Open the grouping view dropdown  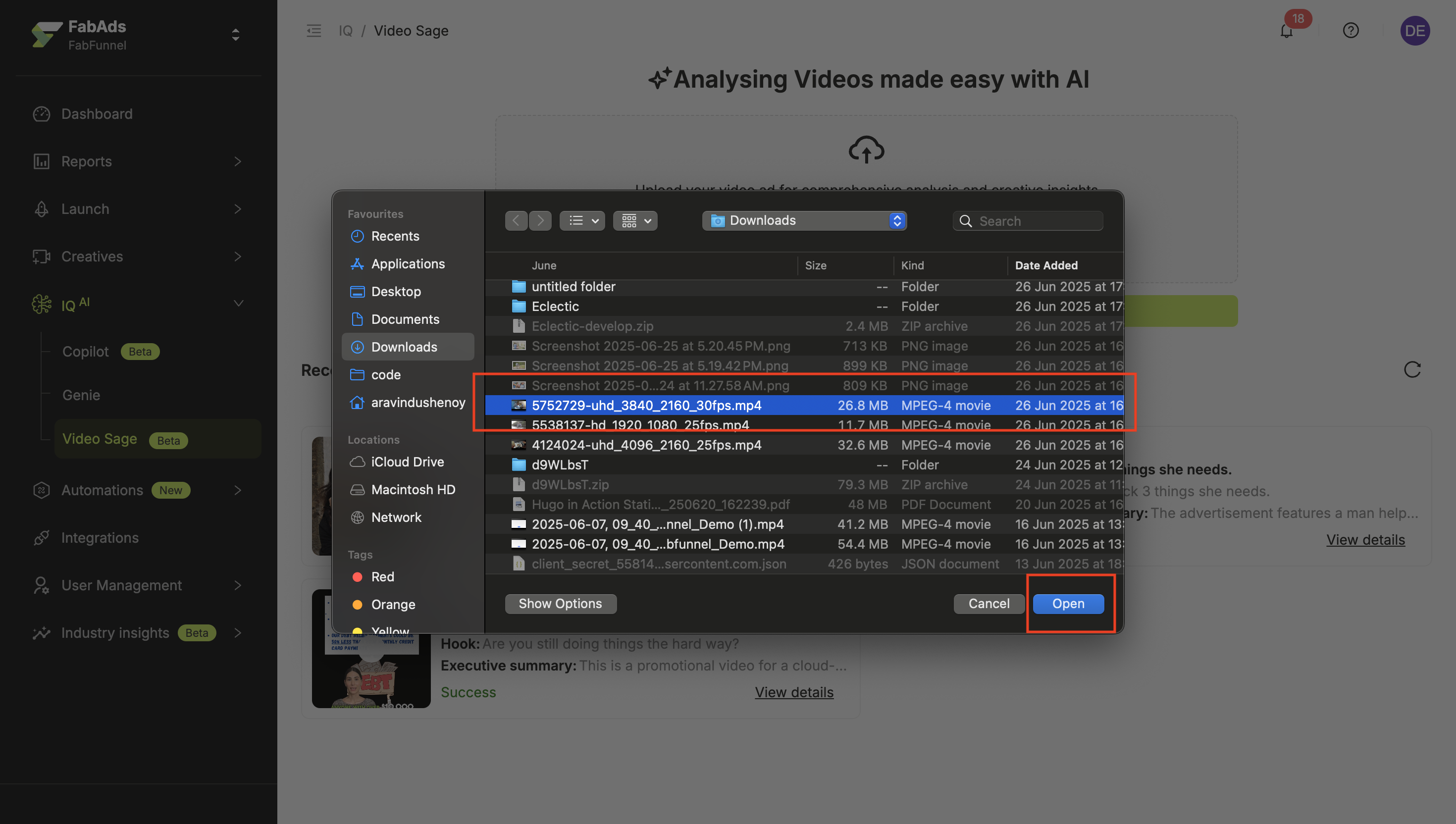[x=635, y=221]
